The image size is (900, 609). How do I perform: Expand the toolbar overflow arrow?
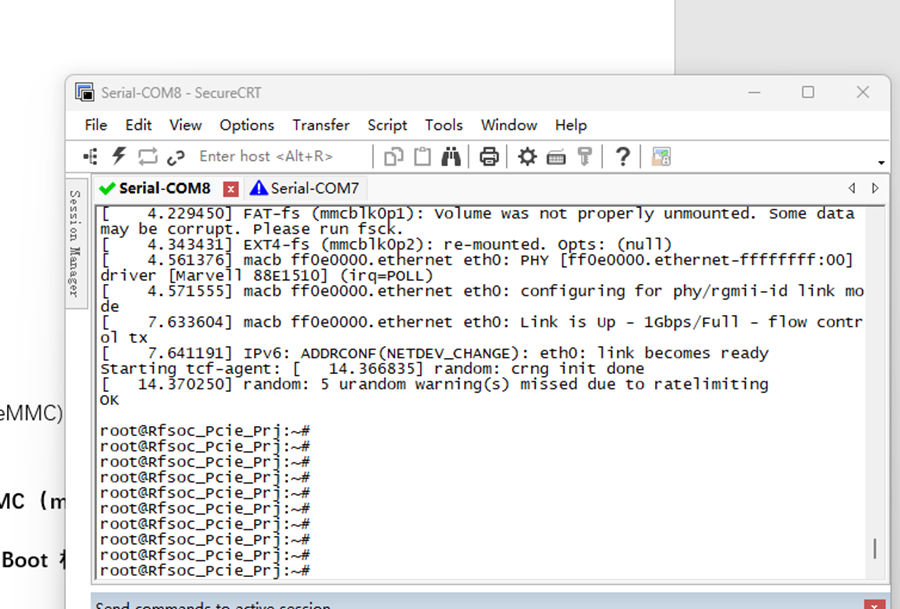[x=881, y=163]
